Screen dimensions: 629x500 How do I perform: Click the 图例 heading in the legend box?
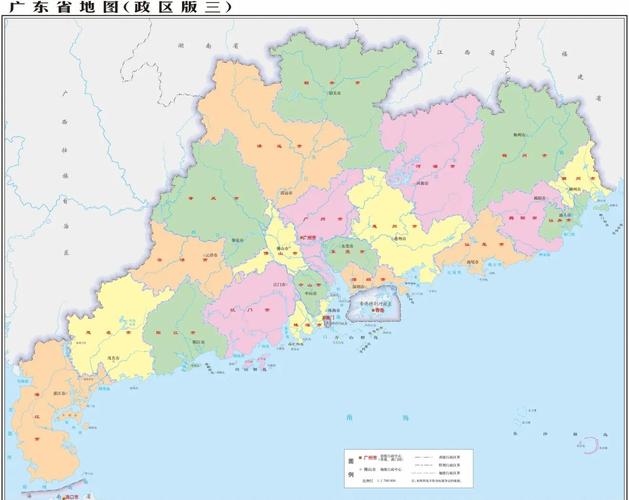(x=351, y=468)
